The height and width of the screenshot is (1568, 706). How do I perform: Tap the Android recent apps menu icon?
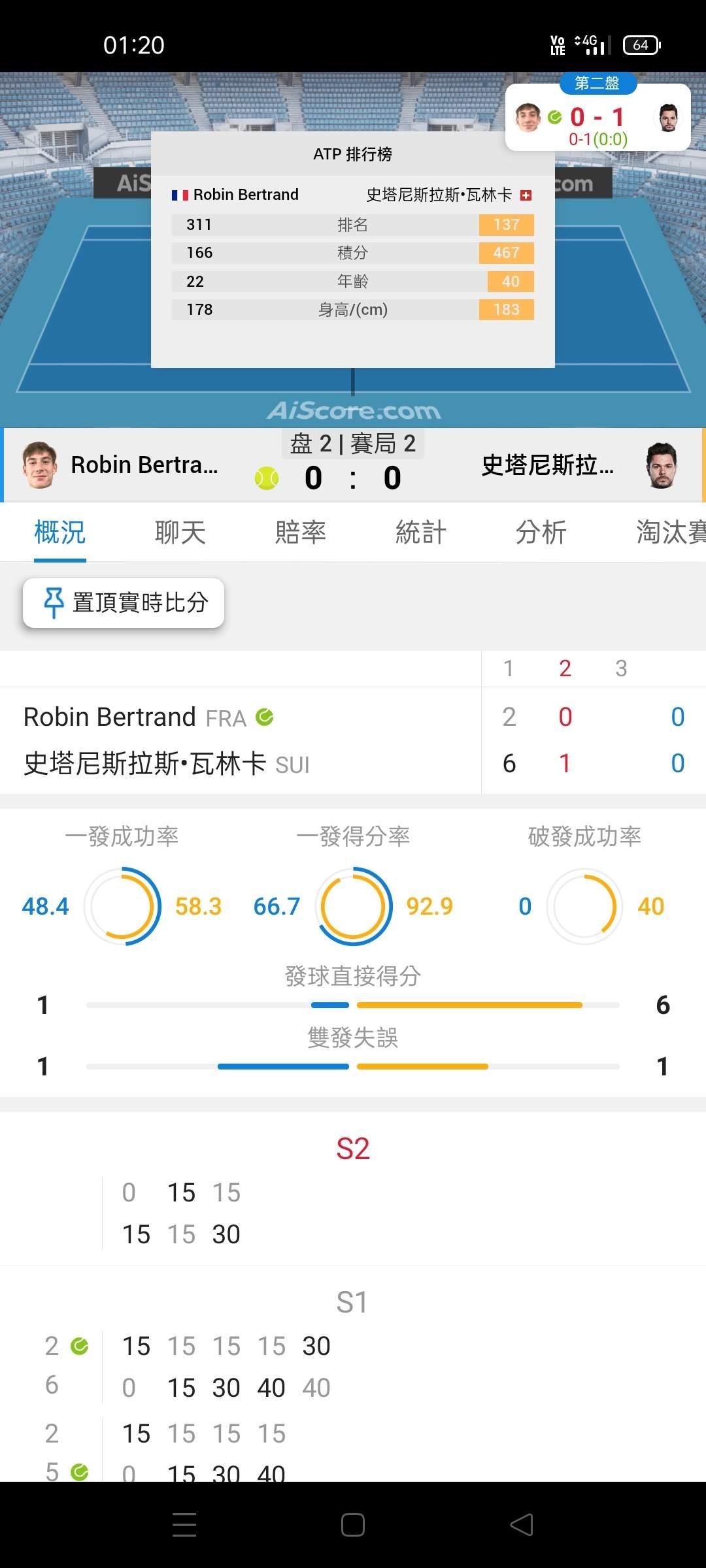[184, 1525]
